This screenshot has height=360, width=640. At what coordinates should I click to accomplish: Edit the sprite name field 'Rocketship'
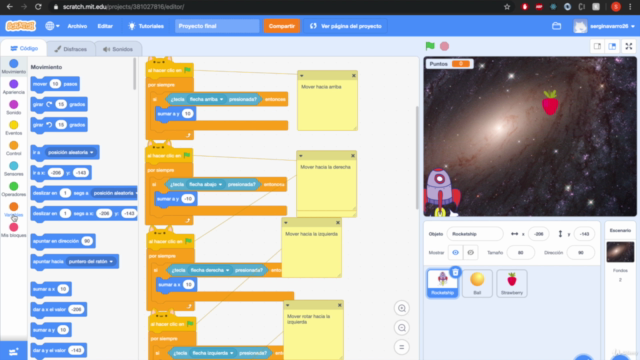click(x=475, y=234)
